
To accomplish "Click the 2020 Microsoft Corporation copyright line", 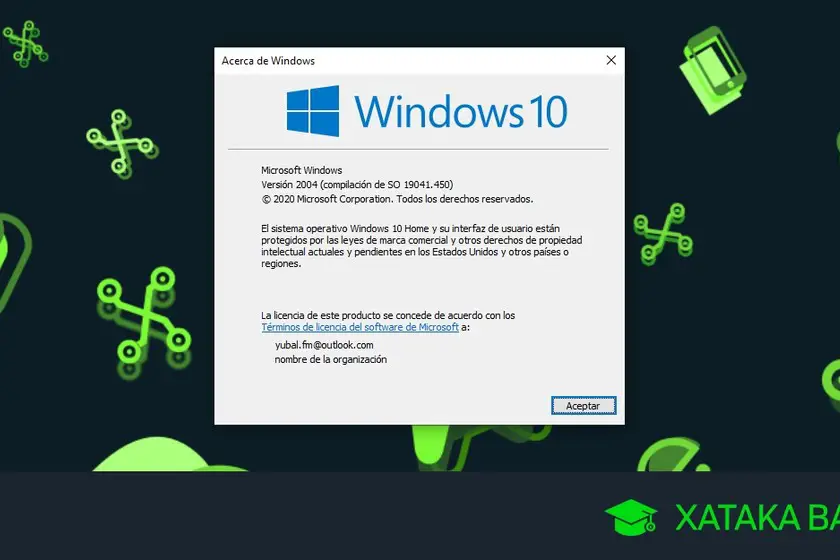I will pos(397,199).
